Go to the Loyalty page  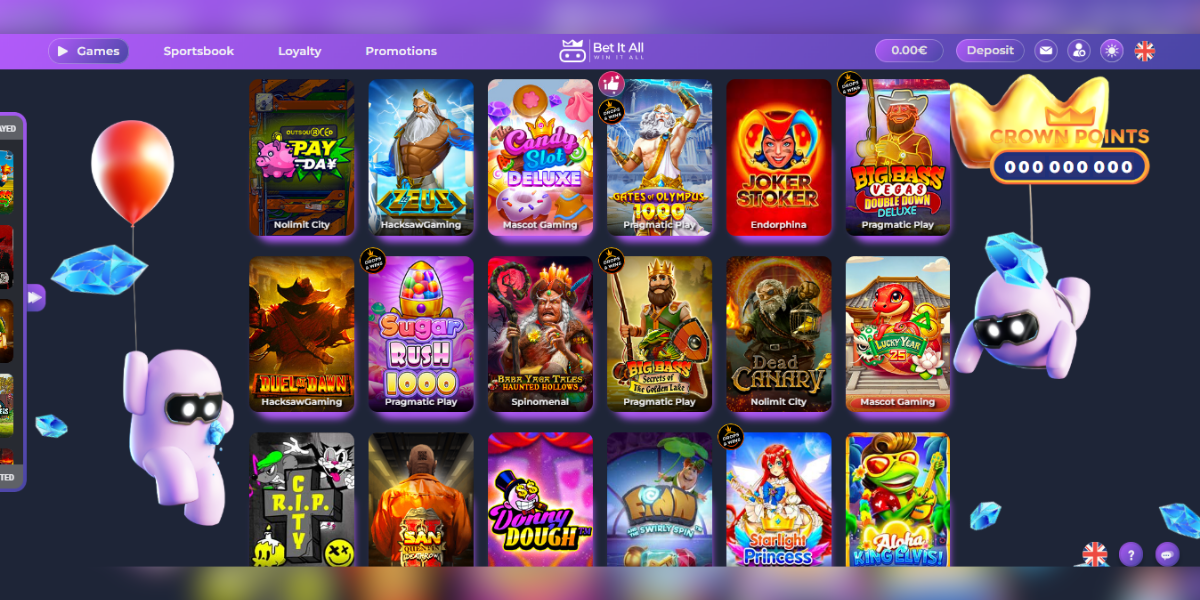(x=300, y=51)
